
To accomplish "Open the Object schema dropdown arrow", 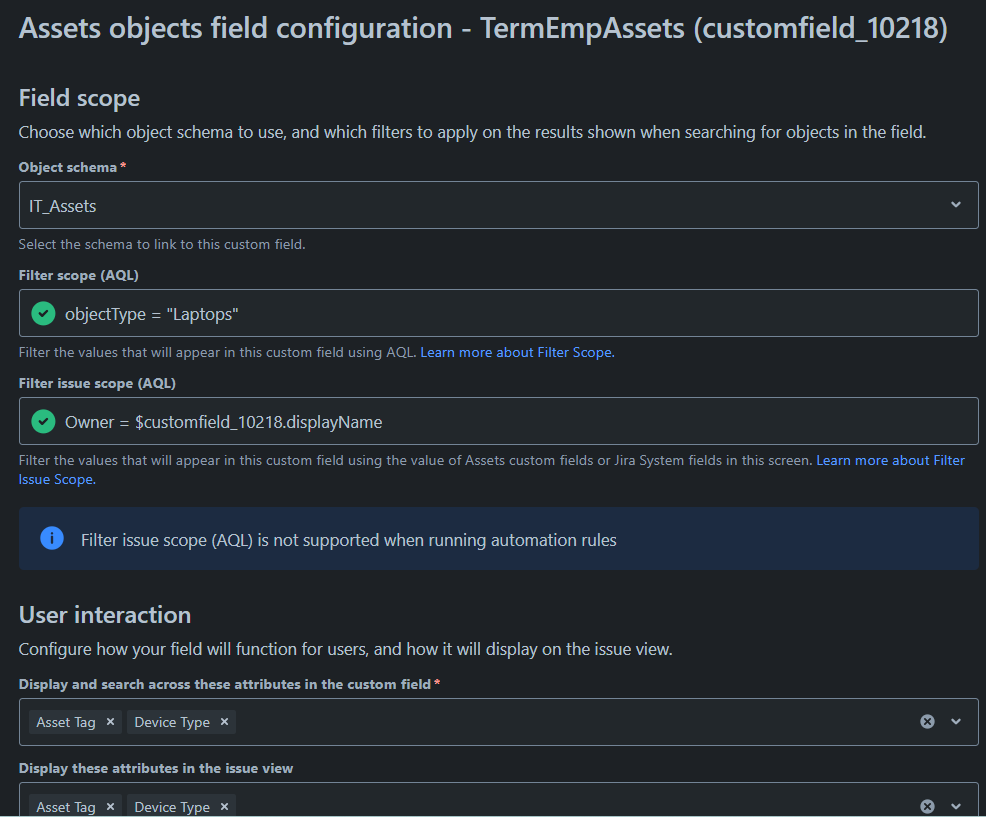I will tap(956, 205).
